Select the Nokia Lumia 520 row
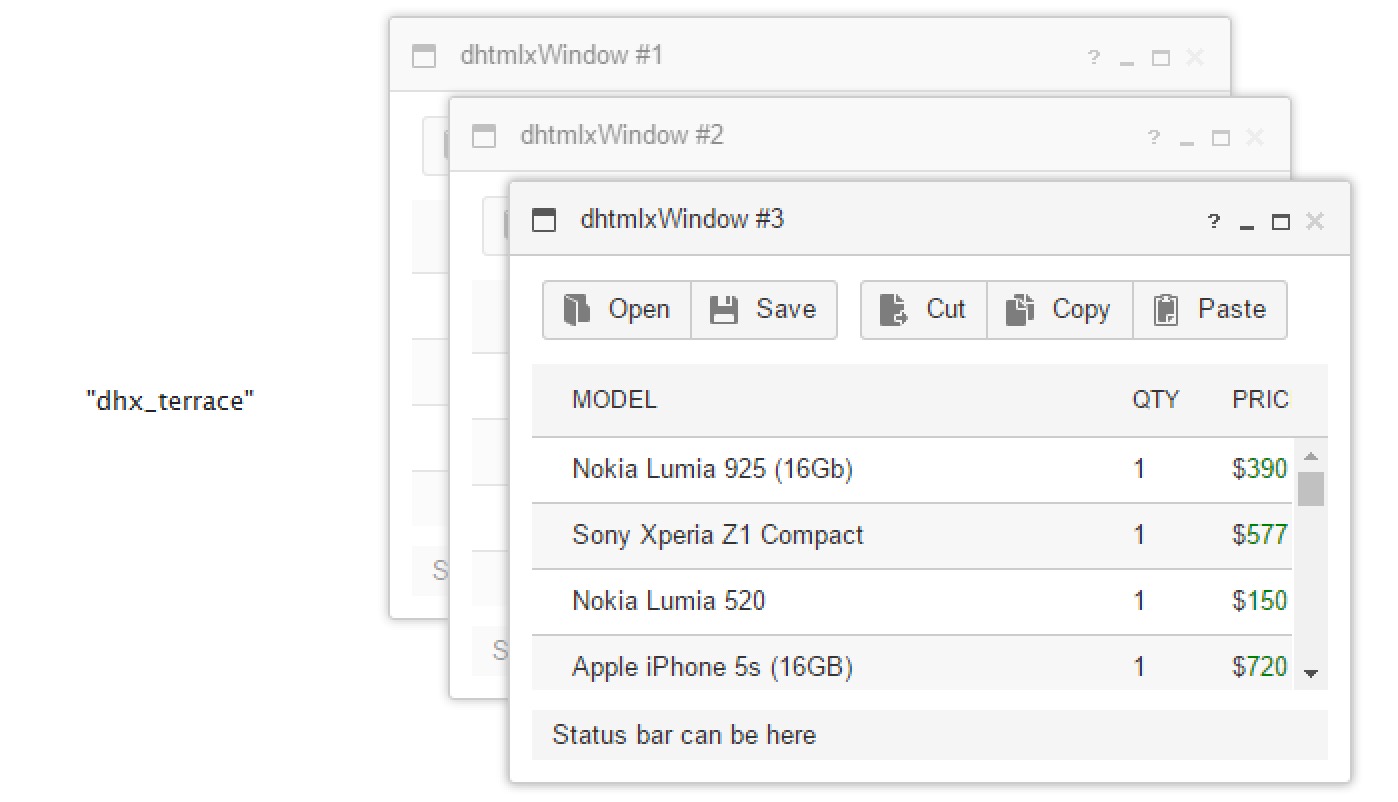The width and height of the screenshot is (1398, 802). click(x=912, y=601)
